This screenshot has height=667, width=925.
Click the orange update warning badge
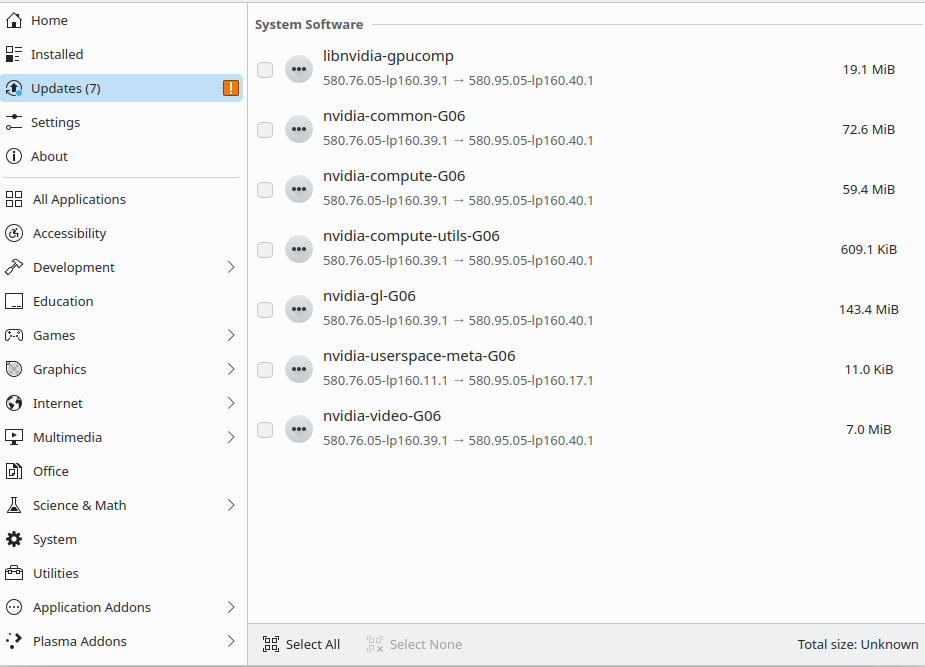231,88
